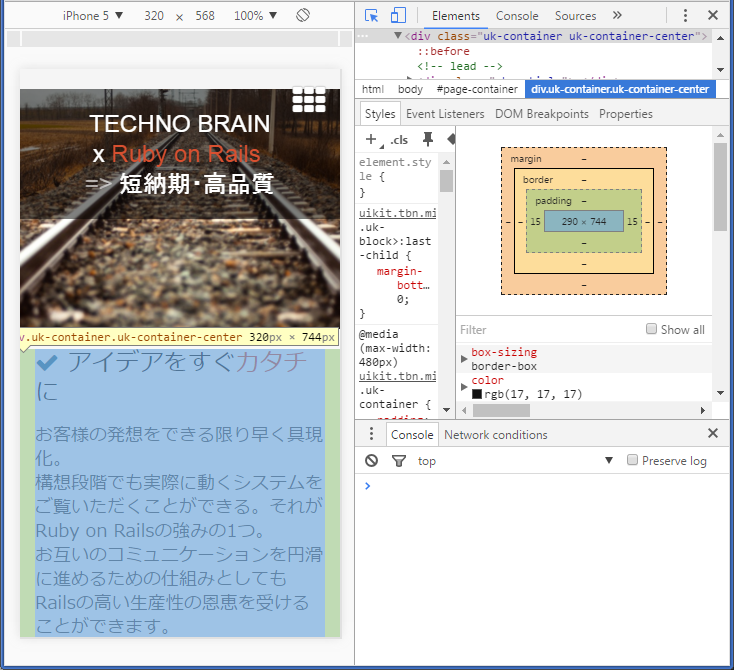The image size is (734, 670).
Task: Click the console prompt input line
Action: (543, 486)
